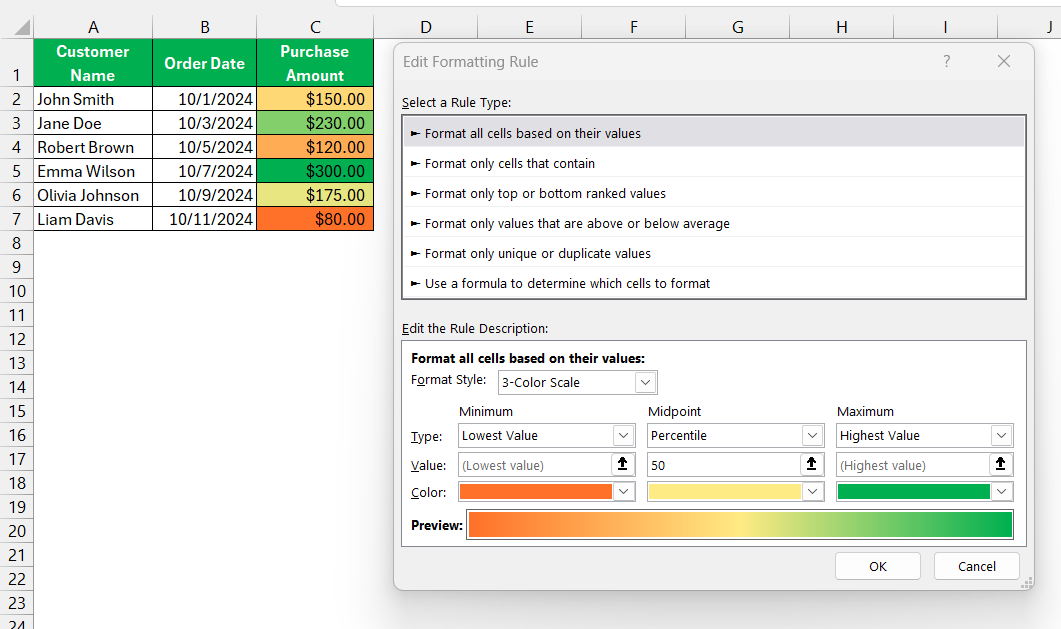Screen dimensions: 1061x629
Task: Click the $80.00 cell
Action: [x=315, y=219]
